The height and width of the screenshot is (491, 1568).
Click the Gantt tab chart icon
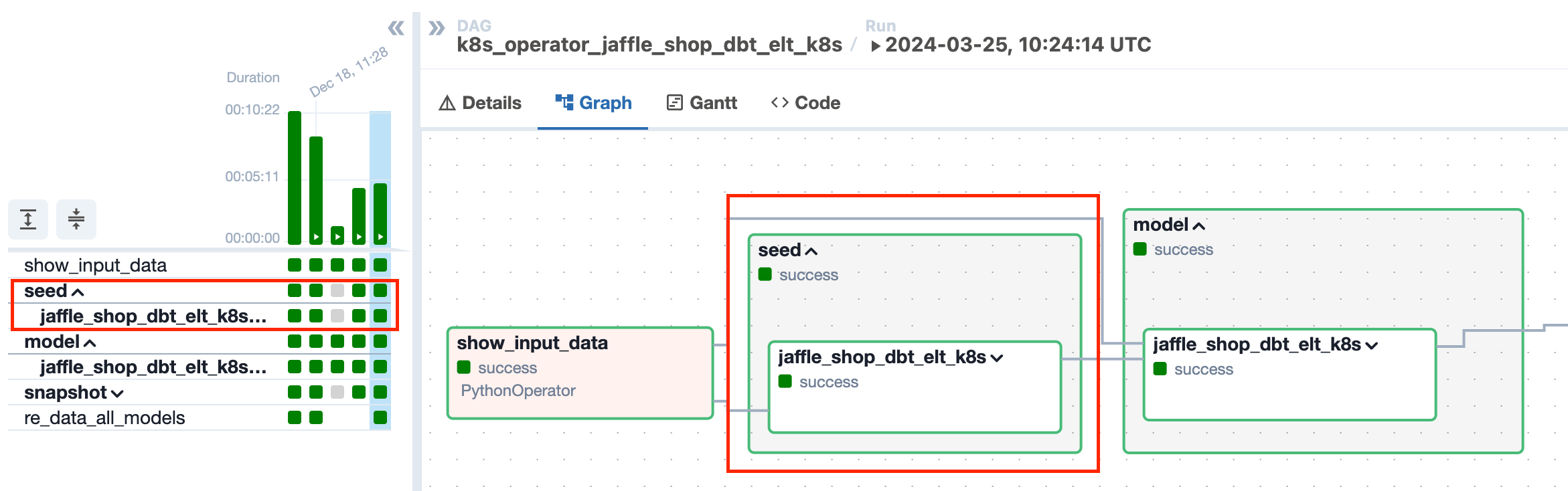674,103
